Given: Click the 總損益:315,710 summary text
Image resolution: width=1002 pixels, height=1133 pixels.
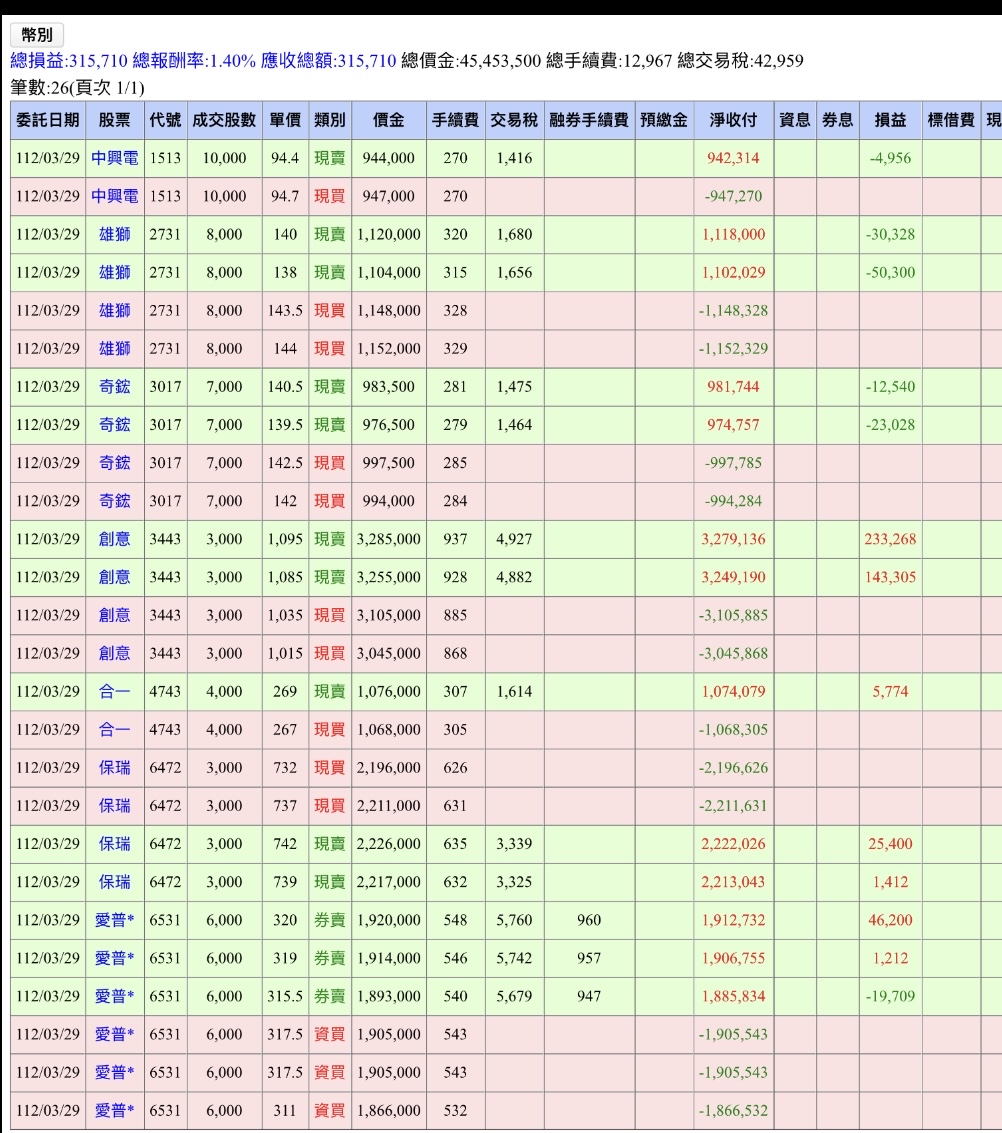Looking at the screenshot, I should click(x=69, y=61).
